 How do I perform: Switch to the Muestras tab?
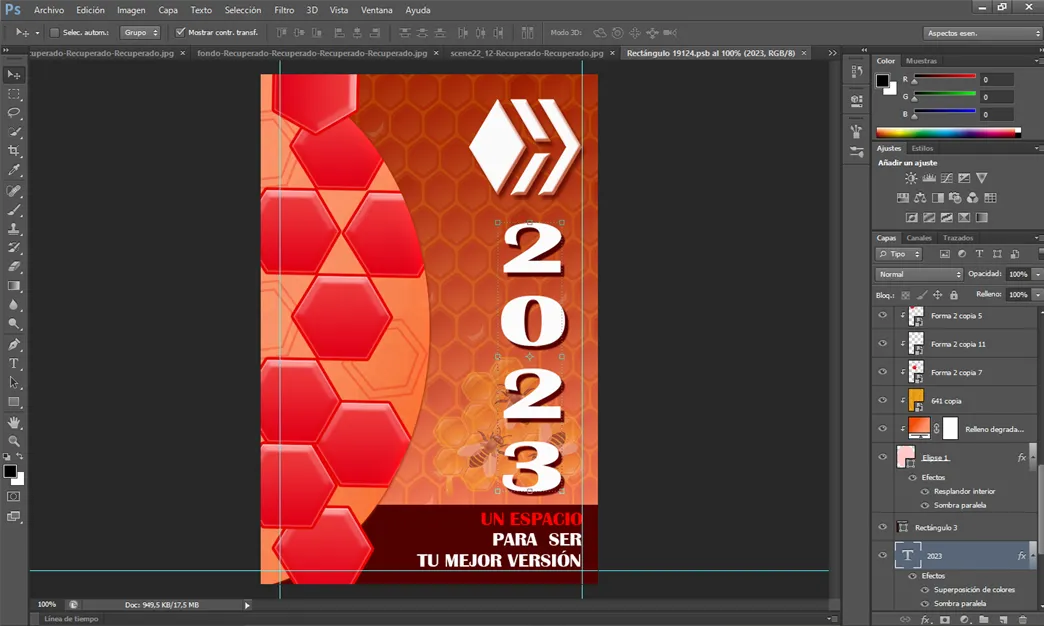921,61
